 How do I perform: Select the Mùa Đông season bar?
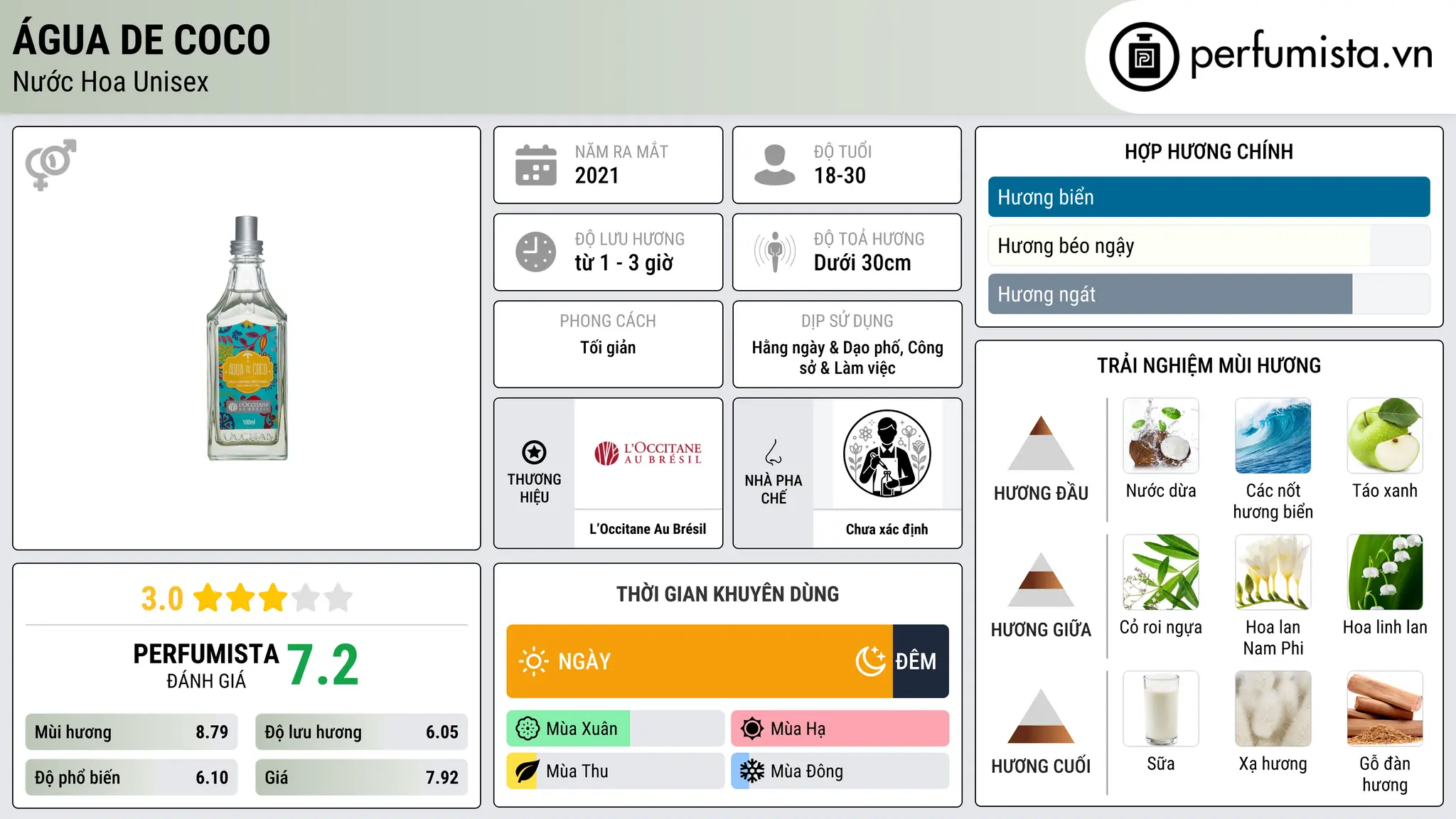tap(840, 771)
